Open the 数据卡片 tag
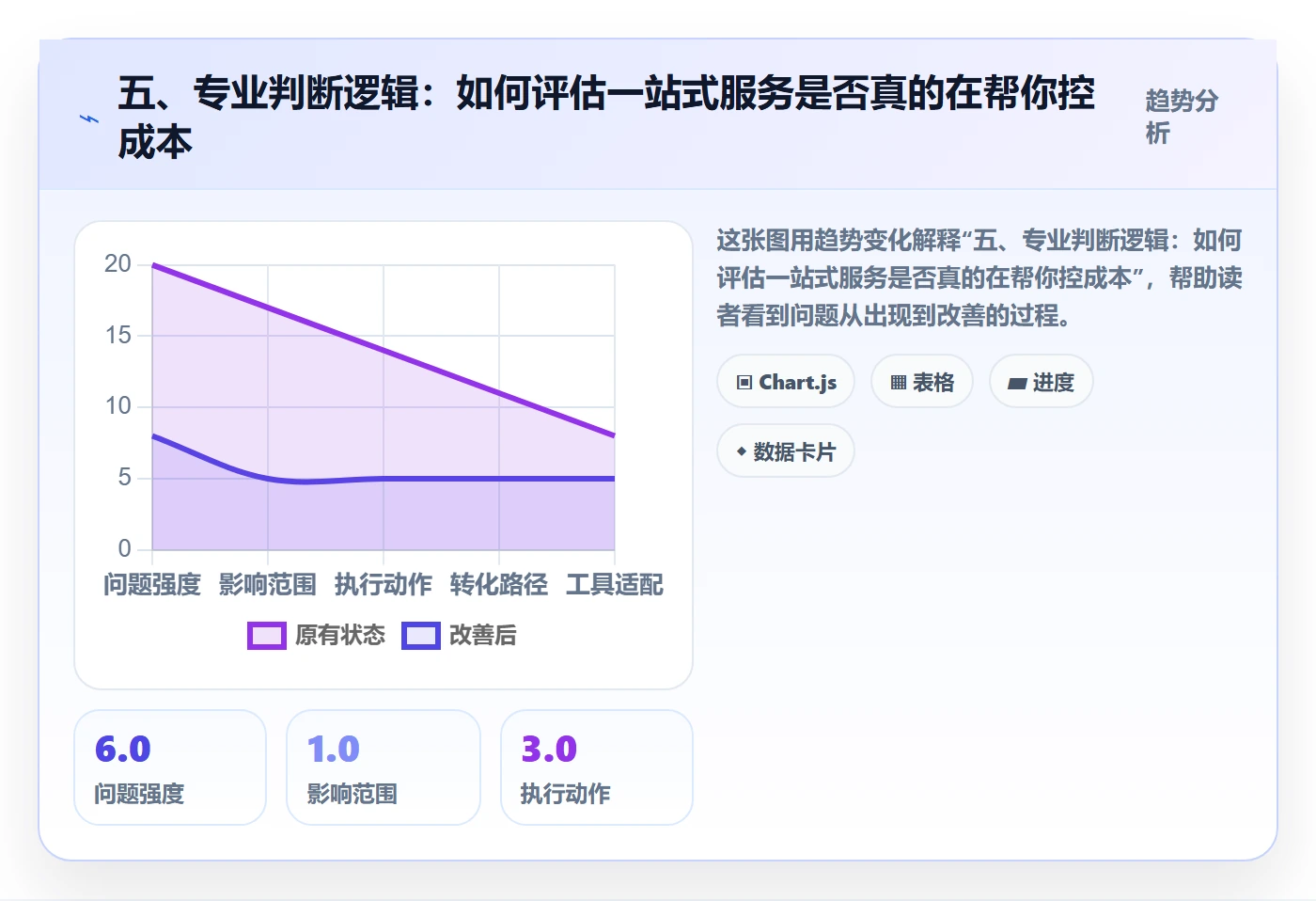 (786, 451)
